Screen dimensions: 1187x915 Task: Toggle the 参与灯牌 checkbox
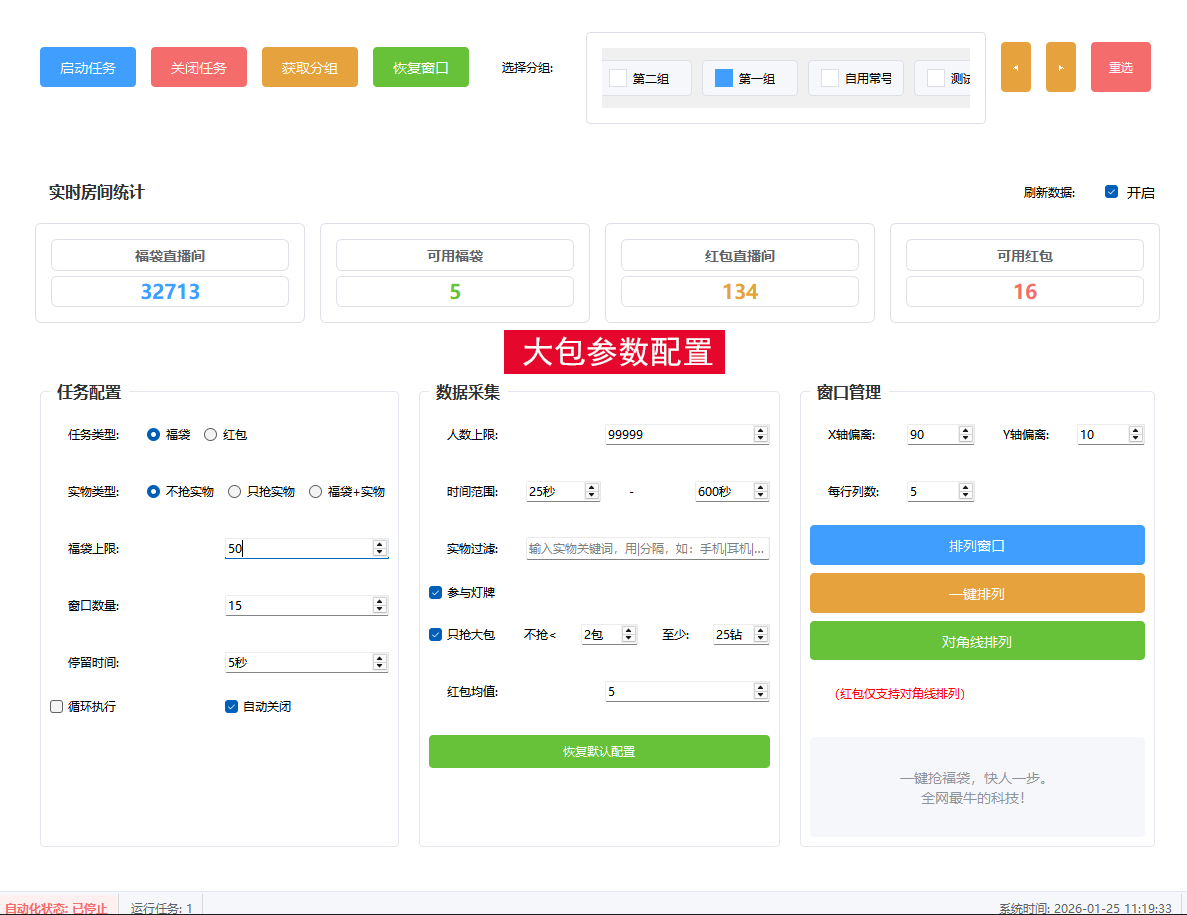click(x=435, y=593)
